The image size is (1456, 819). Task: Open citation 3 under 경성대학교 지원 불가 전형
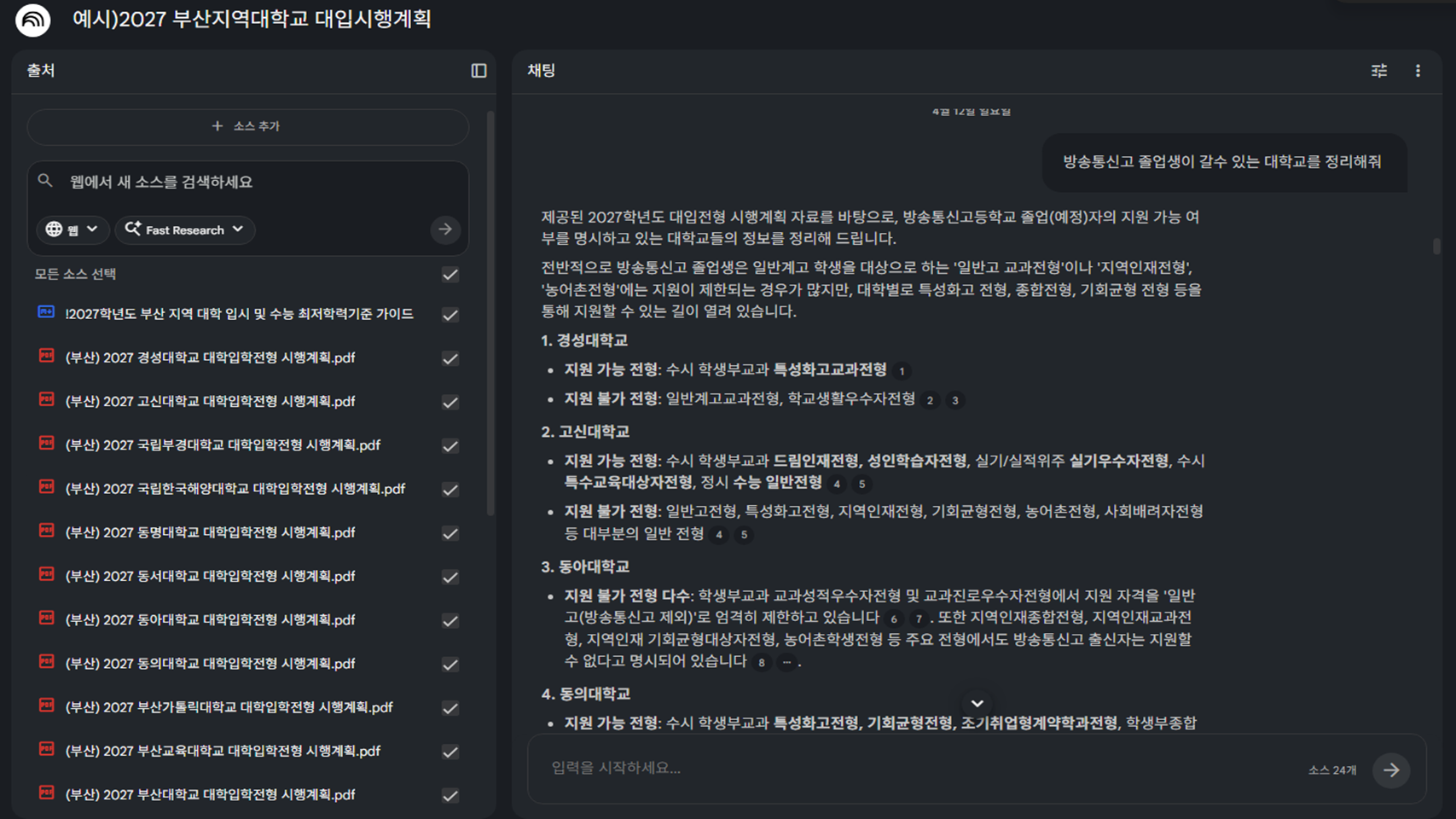(x=955, y=400)
